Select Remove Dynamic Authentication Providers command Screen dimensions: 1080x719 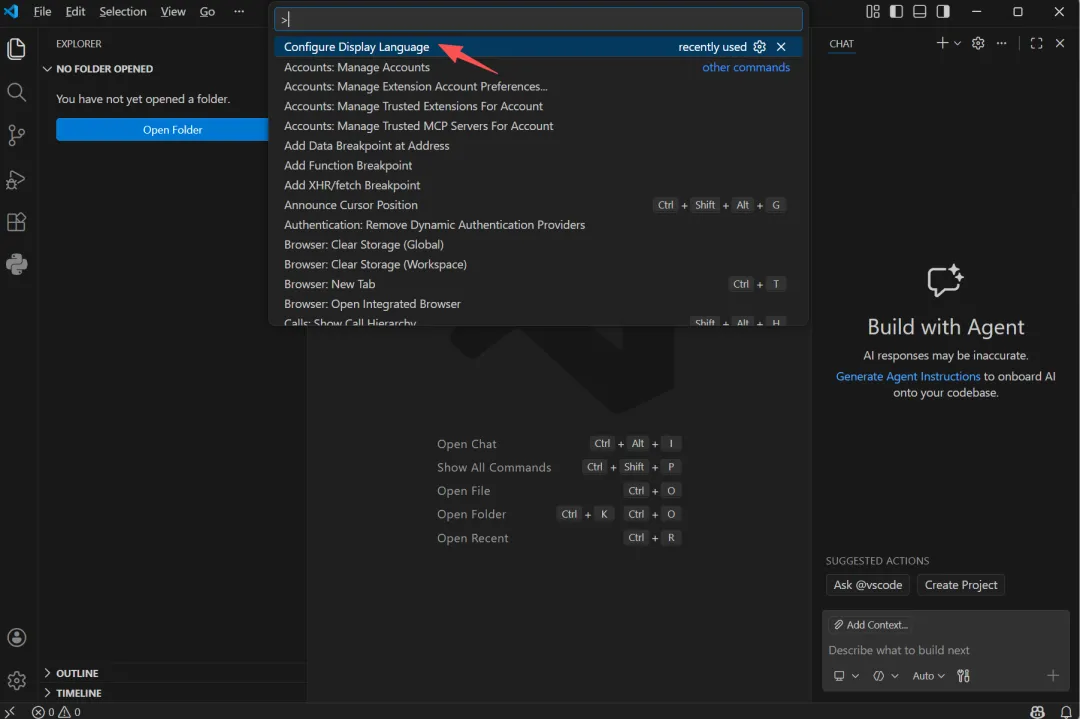(x=538, y=225)
